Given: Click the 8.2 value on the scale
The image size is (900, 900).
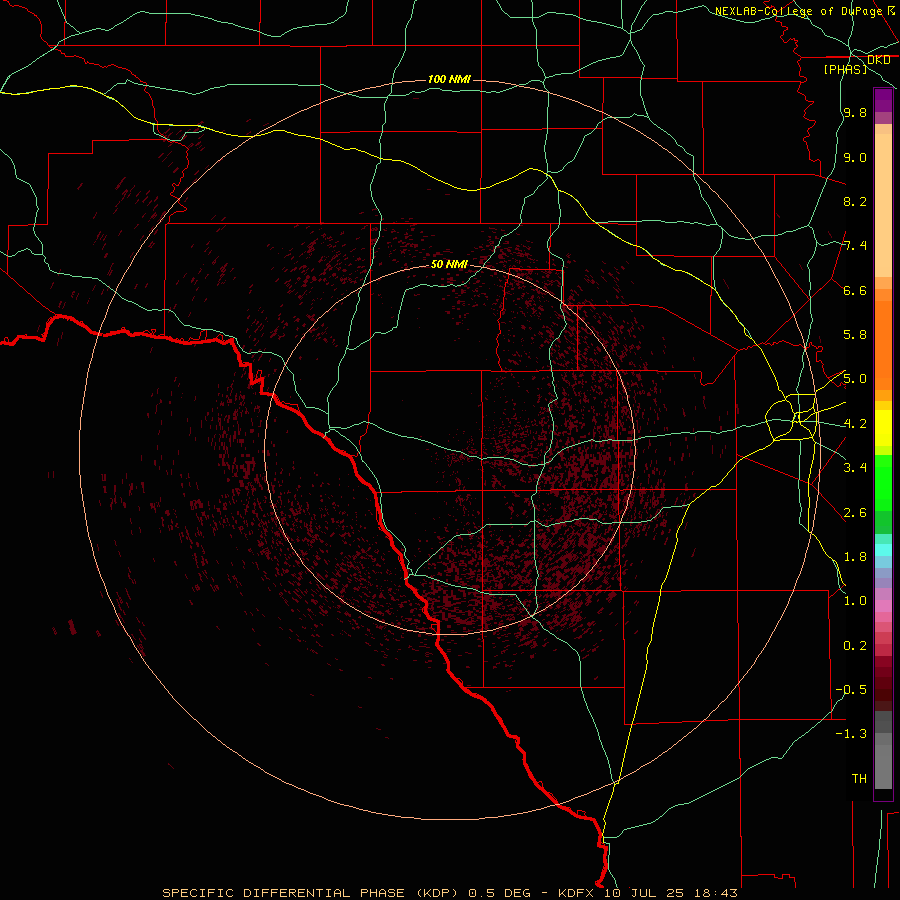Looking at the screenshot, I should click(855, 201).
